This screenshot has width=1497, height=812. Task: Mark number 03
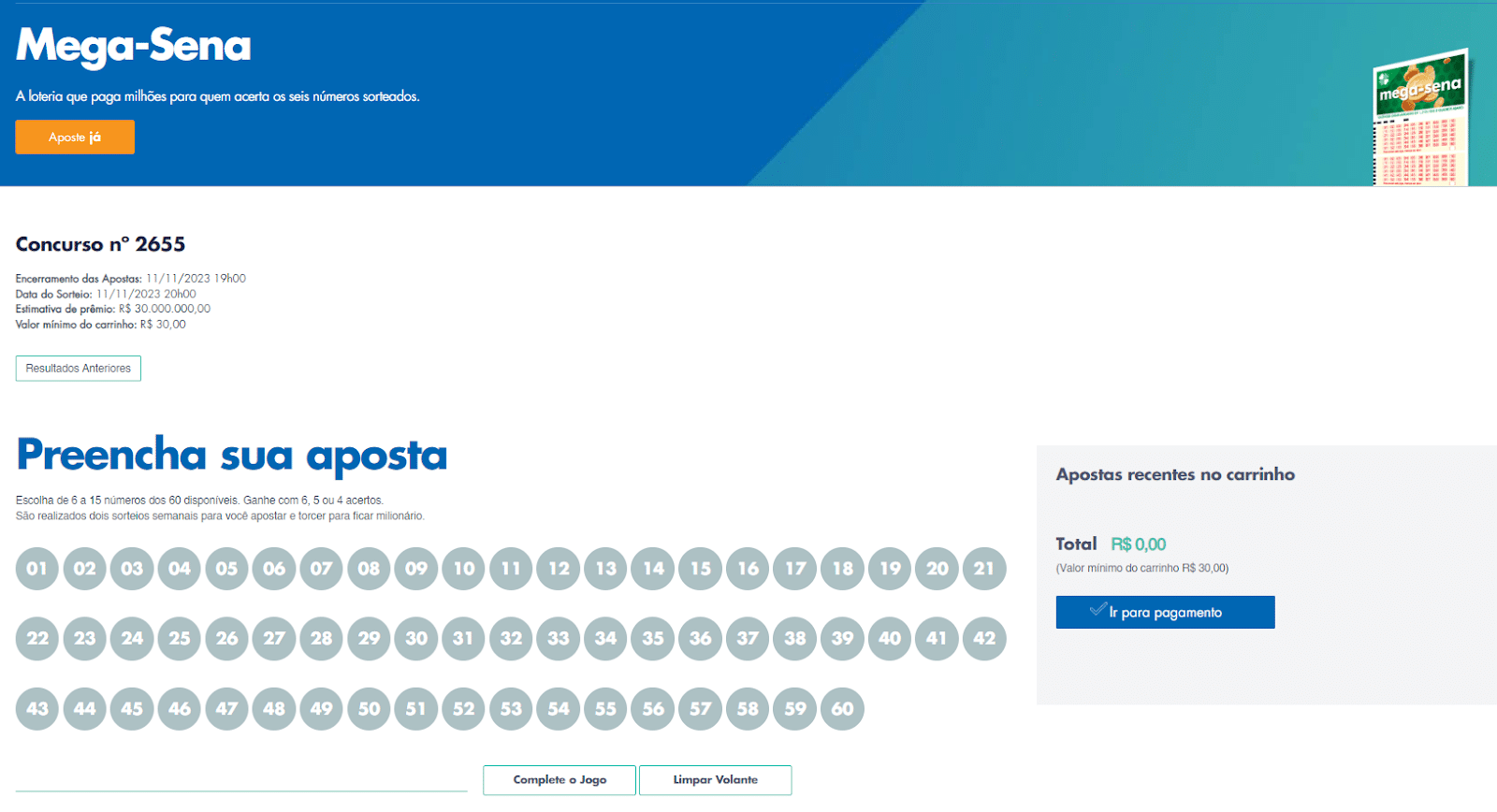click(132, 569)
